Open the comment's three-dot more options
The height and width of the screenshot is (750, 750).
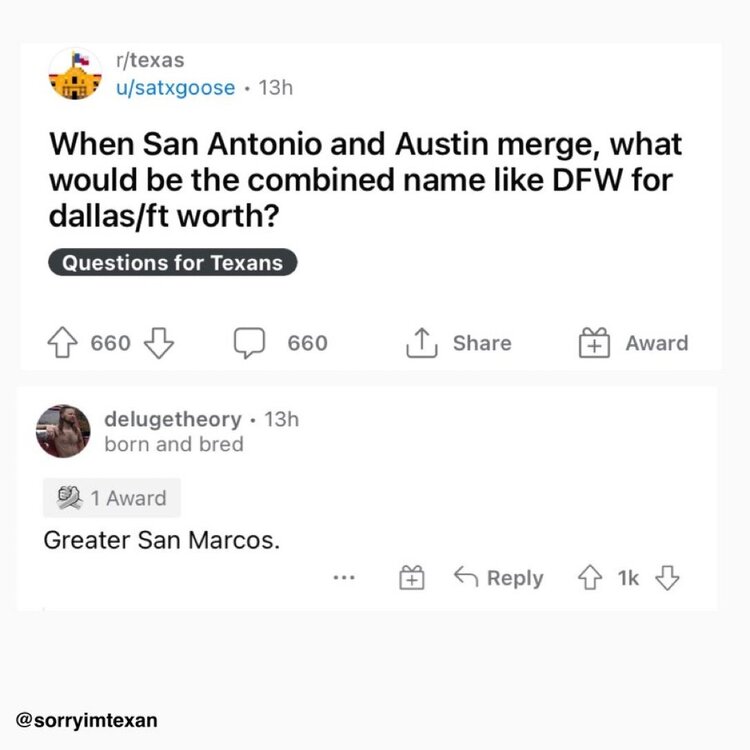(x=345, y=578)
